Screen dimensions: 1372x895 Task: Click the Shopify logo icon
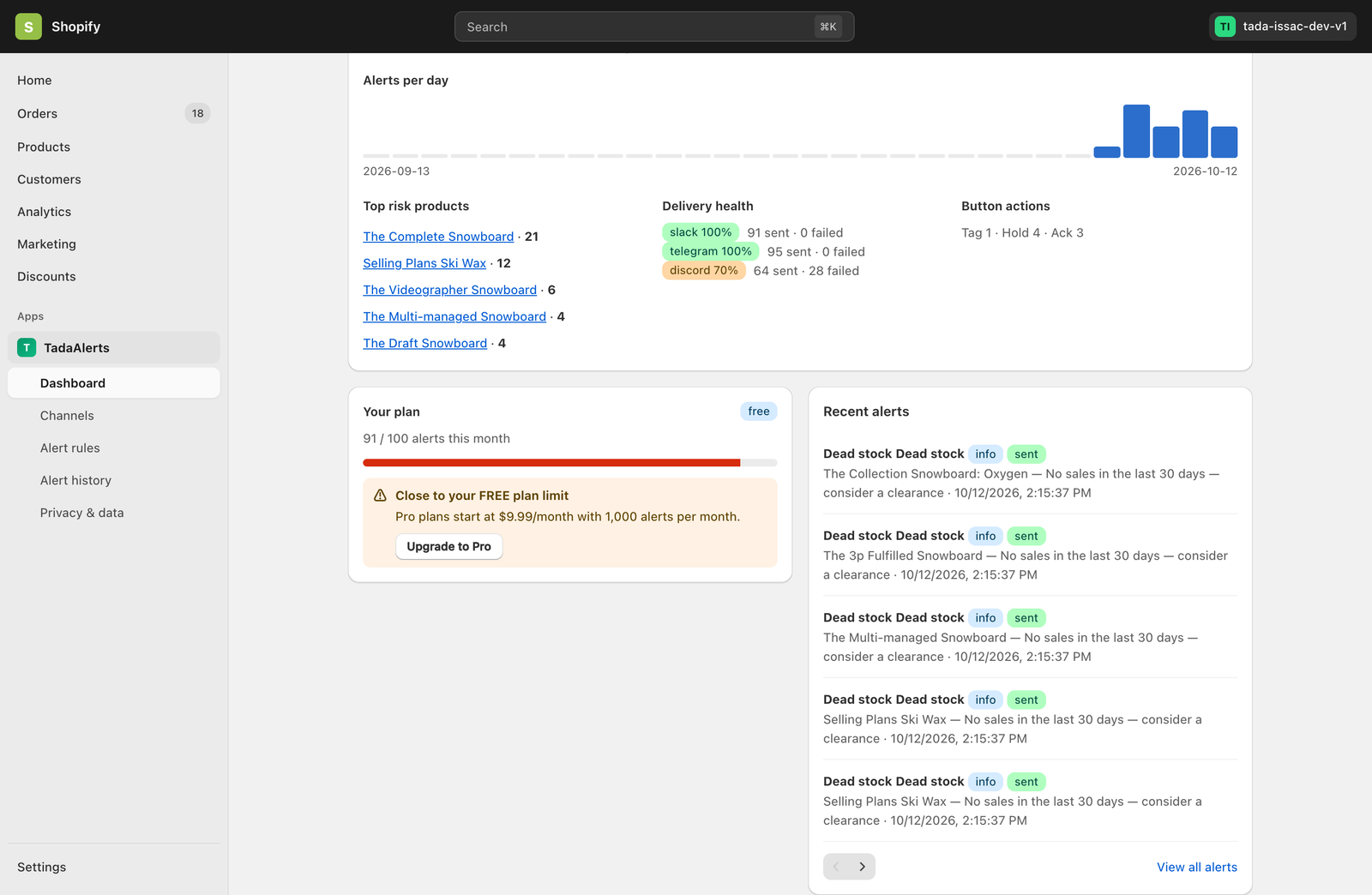tap(28, 27)
